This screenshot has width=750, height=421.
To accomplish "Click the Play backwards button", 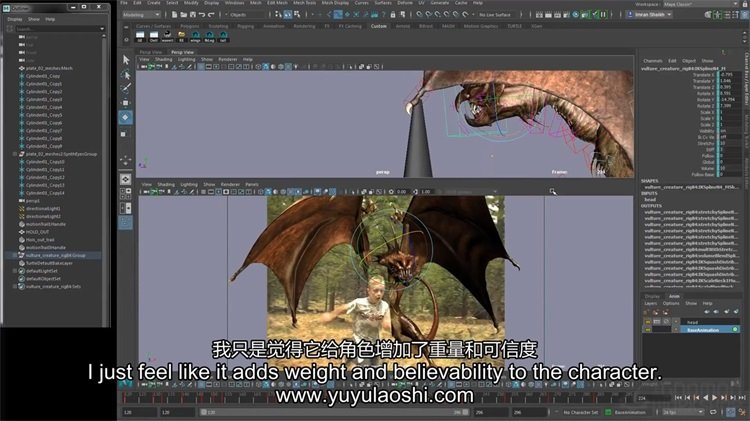I will (706, 398).
